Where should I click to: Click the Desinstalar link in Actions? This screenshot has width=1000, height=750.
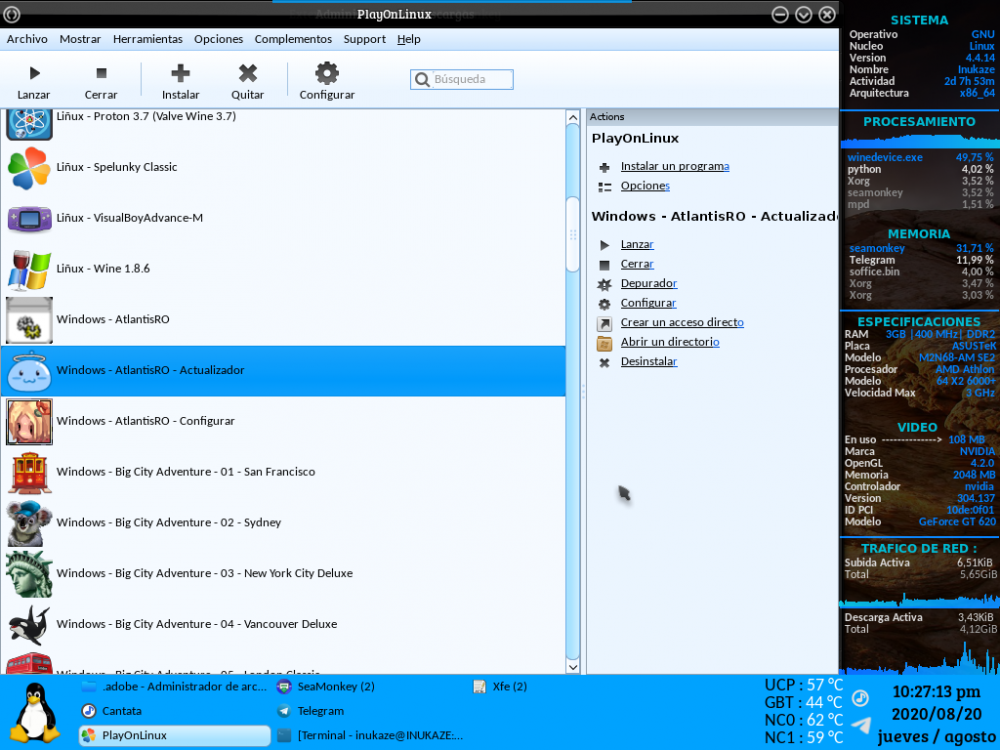tap(648, 362)
